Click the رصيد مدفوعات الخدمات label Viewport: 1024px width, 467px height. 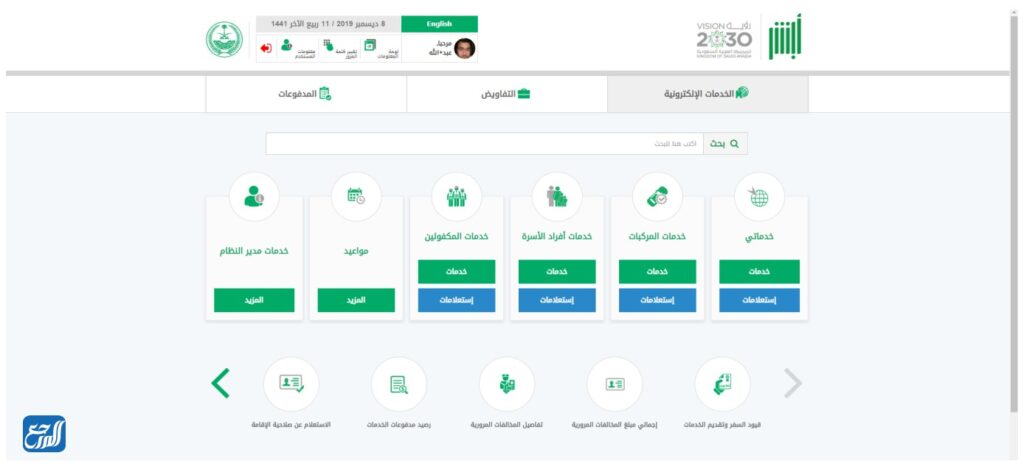(x=399, y=425)
